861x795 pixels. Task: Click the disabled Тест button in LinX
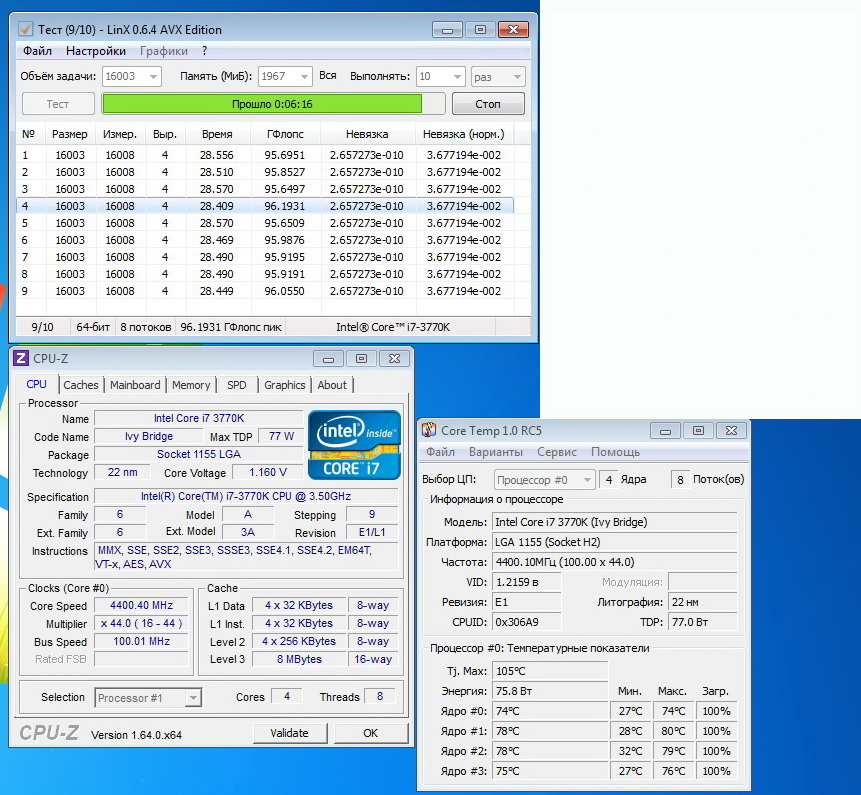pyautogui.click(x=58, y=104)
